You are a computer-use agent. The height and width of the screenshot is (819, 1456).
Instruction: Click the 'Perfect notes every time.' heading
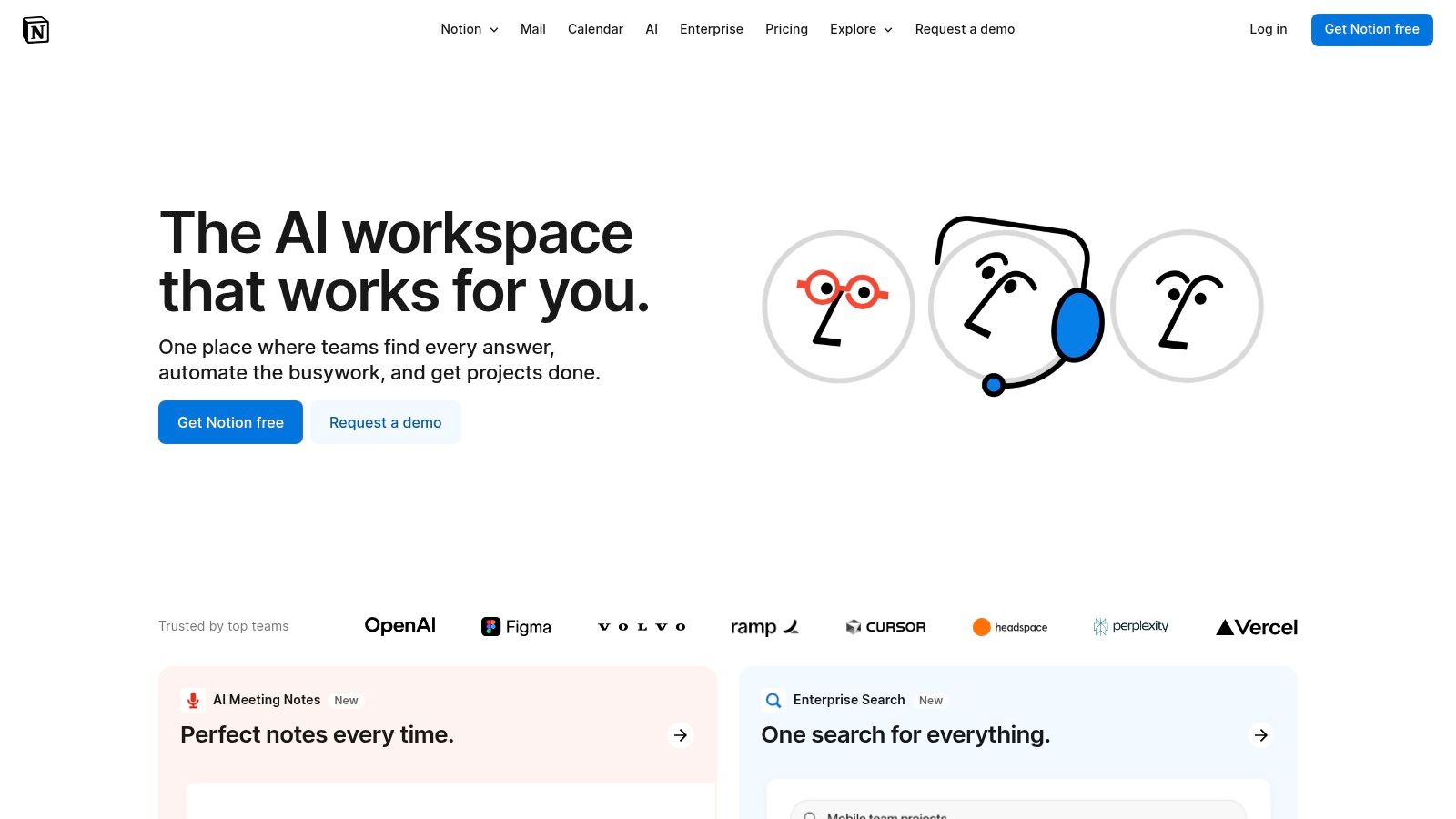[x=317, y=734]
